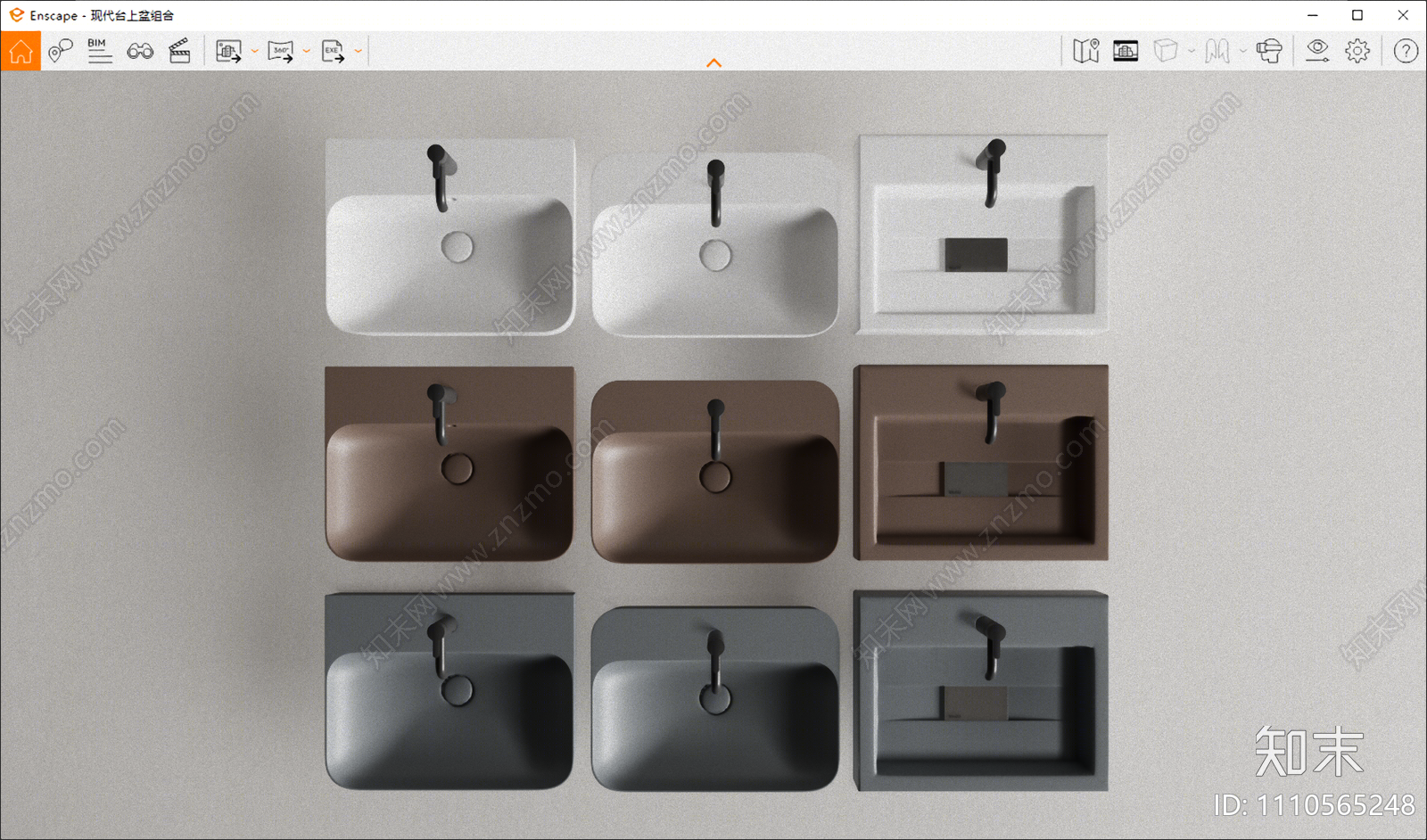This screenshot has width=1427, height=840.
Task: Expand the EXE export dropdown arrow
Action: (x=359, y=52)
